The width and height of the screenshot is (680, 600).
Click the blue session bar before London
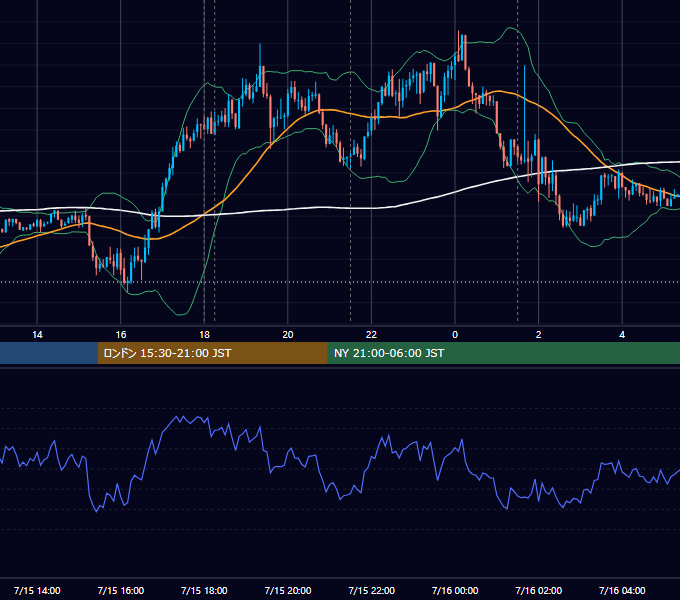pyautogui.click(x=49, y=353)
